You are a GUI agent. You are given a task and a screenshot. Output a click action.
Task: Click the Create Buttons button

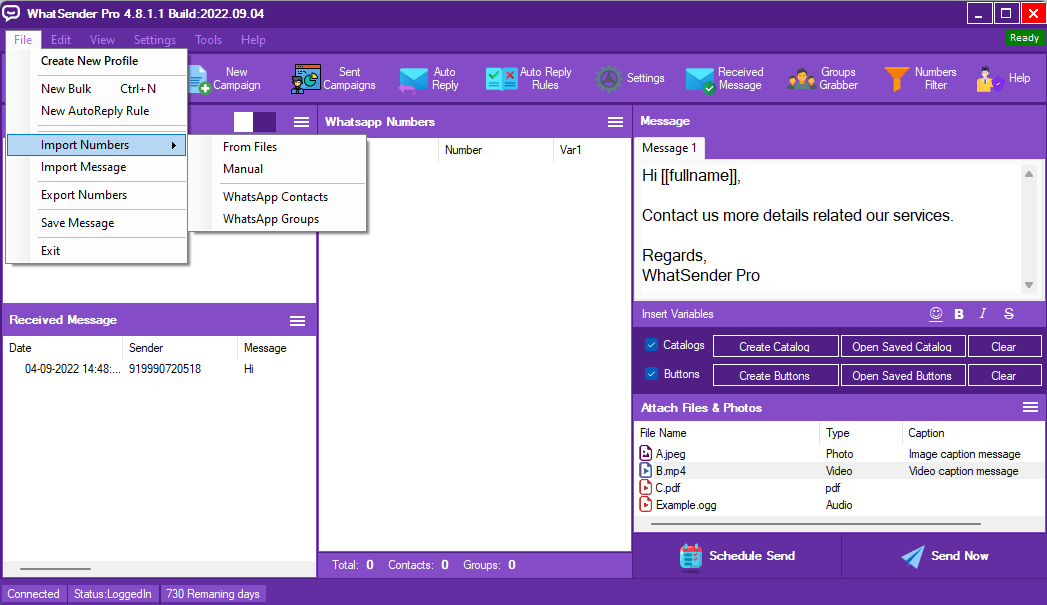775,375
